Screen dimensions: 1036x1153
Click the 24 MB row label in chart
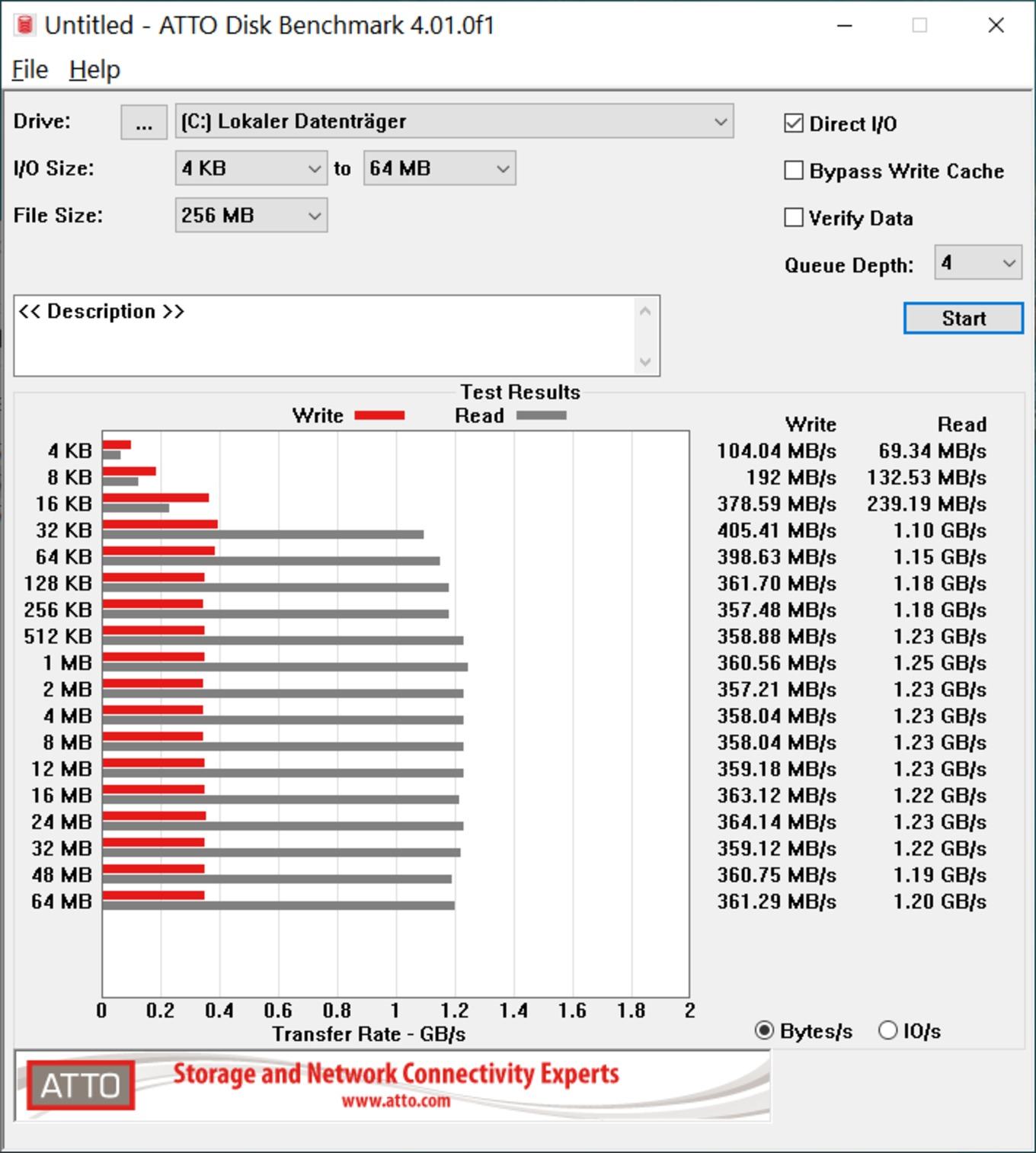pyautogui.click(x=62, y=822)
